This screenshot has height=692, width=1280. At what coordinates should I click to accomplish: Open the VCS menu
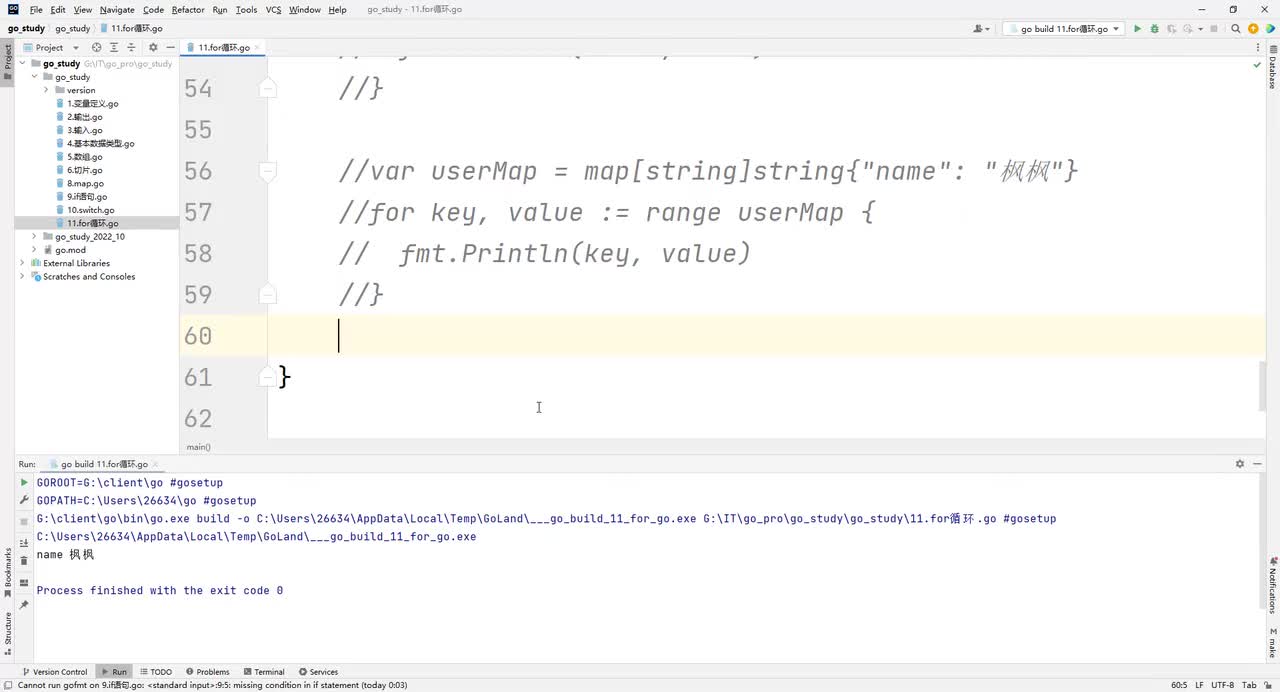click(273, 9)
